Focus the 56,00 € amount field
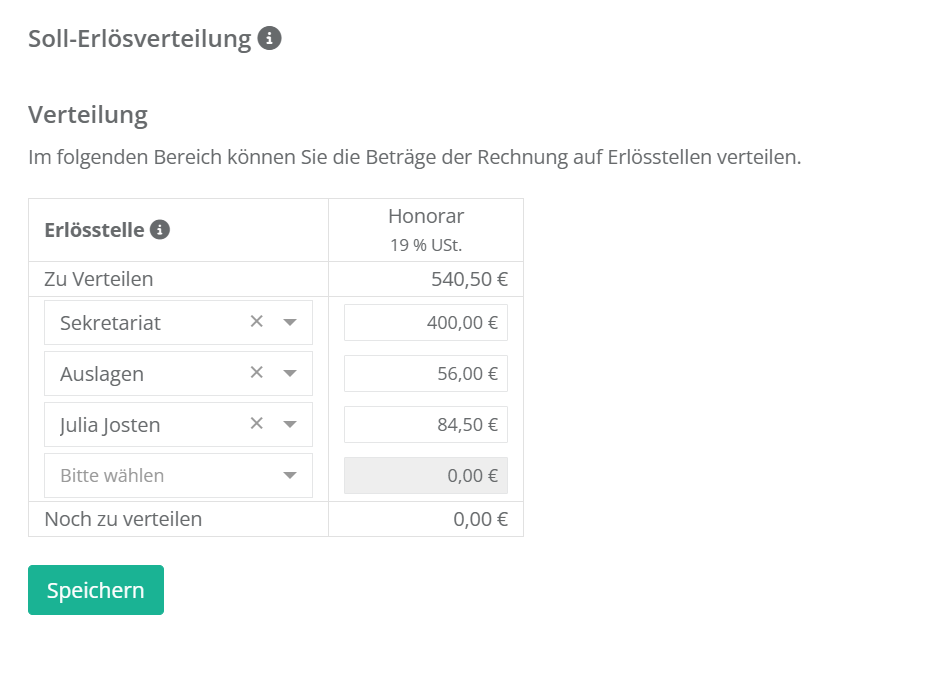 tap(425, 374)
